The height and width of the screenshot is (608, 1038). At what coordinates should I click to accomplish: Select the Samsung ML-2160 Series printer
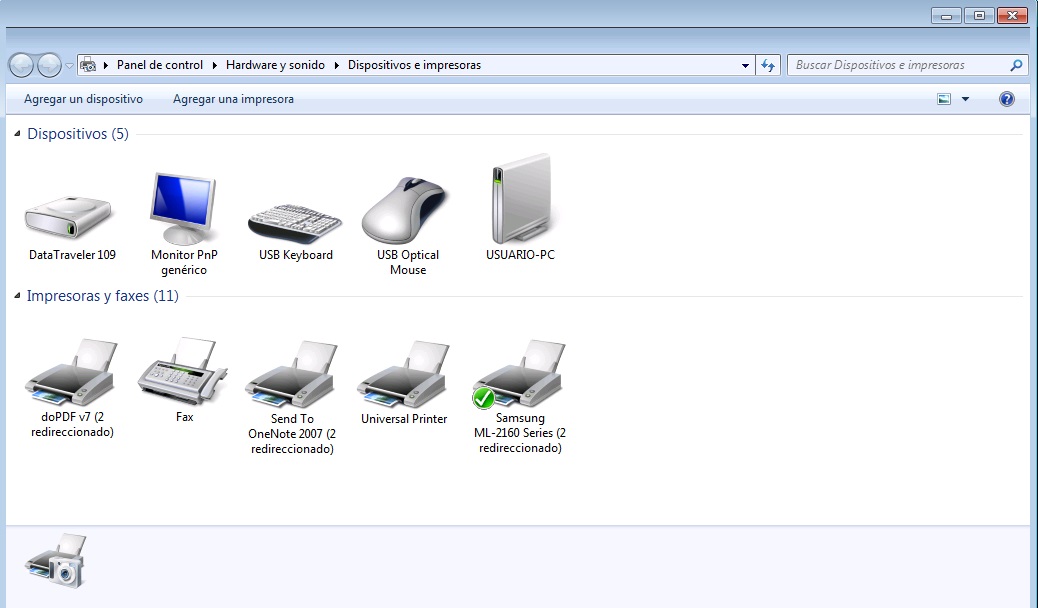point(519,375)
